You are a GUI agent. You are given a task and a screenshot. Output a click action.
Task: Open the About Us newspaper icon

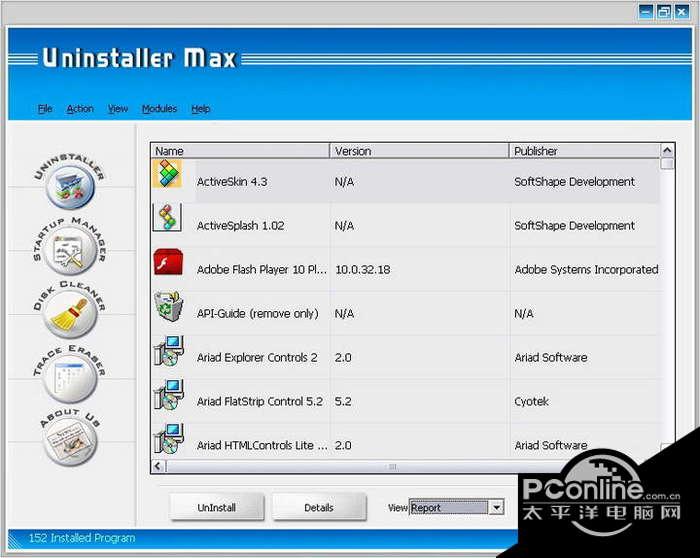point(70,441)
